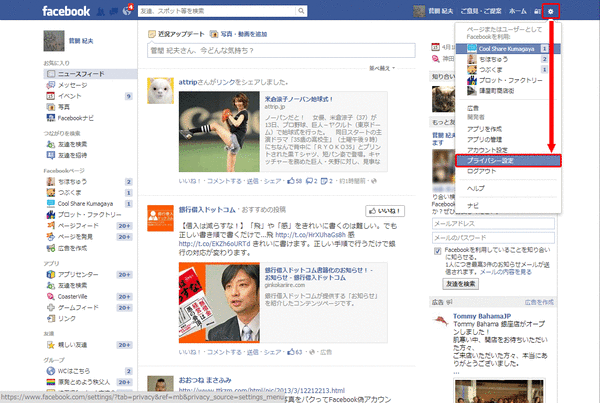
Task: Open attrip profile link in post
Action: pos(188,82)
